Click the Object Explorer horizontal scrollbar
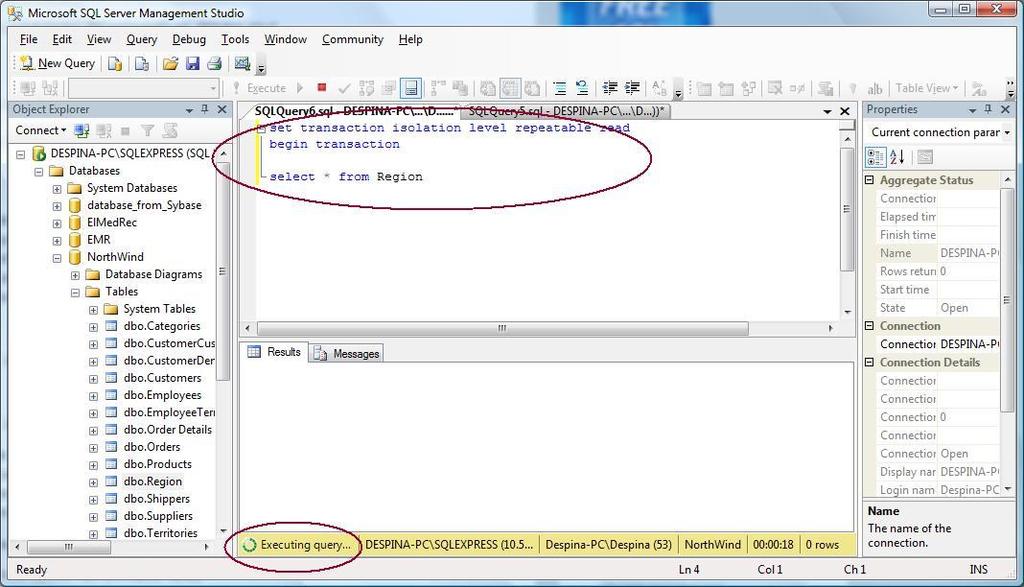Image resolution: width=1024 pixels, height=587 pixels. click(x=69, y=547)
